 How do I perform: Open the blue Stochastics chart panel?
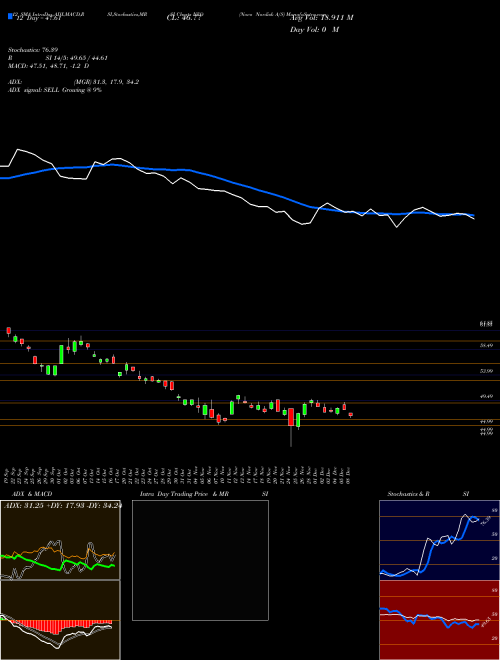439,540
